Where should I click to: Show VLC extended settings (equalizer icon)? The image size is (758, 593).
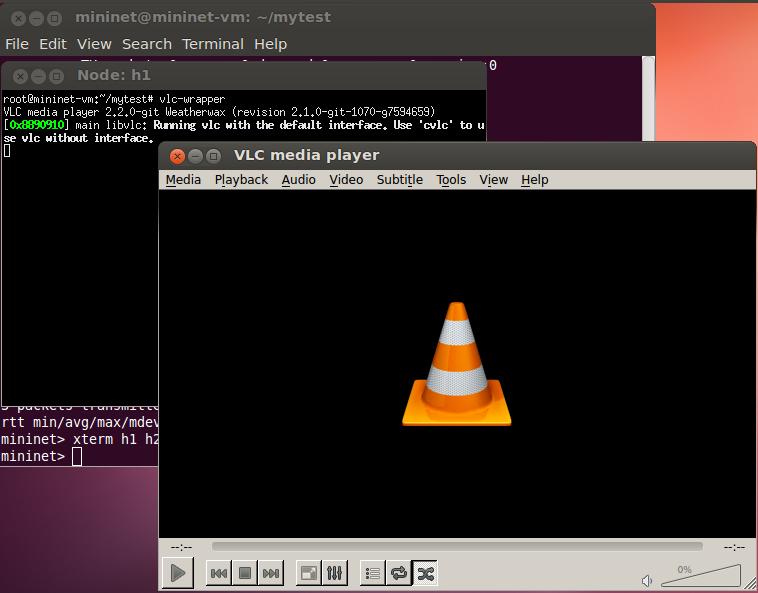click(x=335, y=573)
